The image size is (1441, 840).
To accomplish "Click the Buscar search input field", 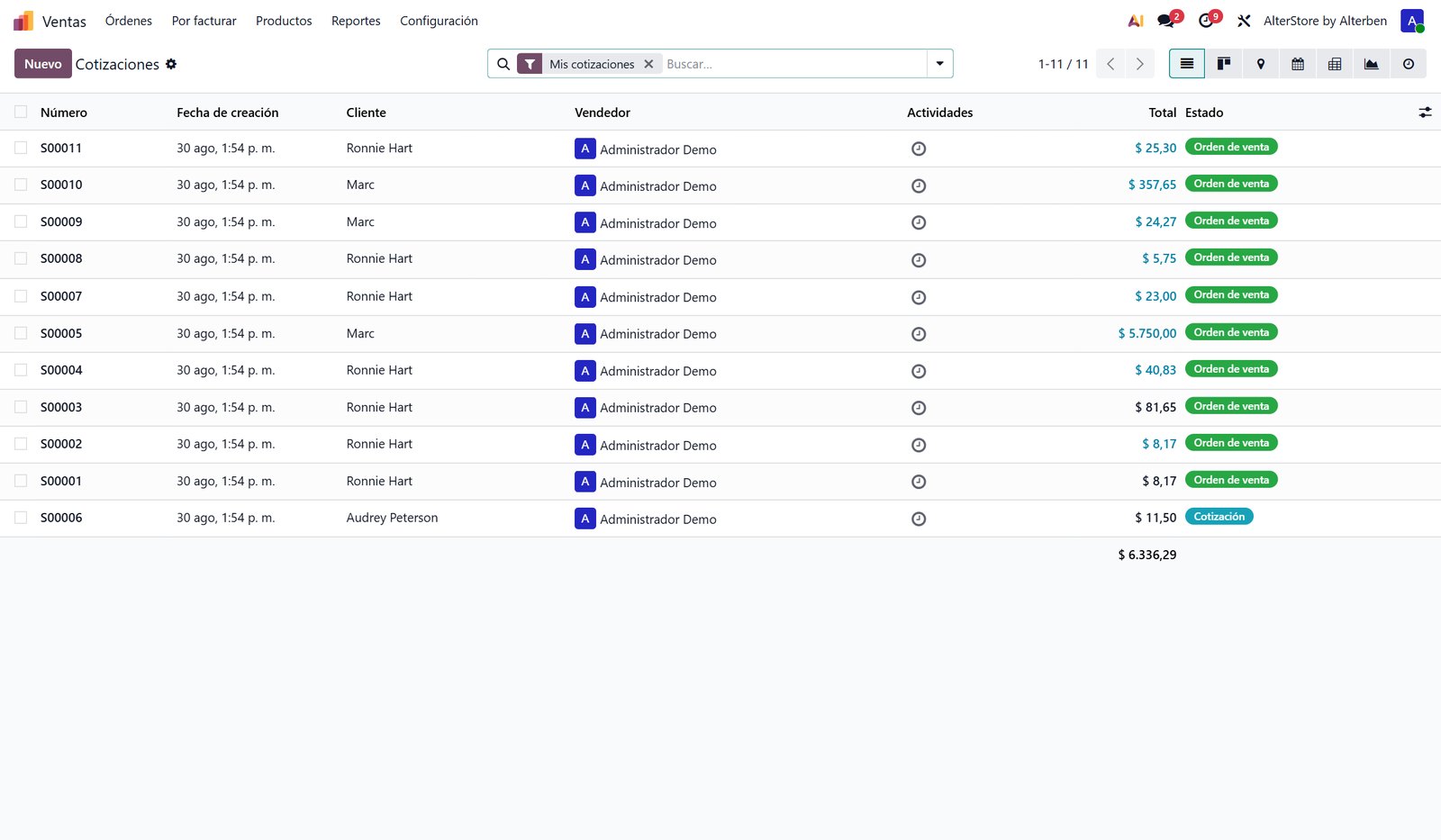I will pyautogui.click(x=794, y=64).
